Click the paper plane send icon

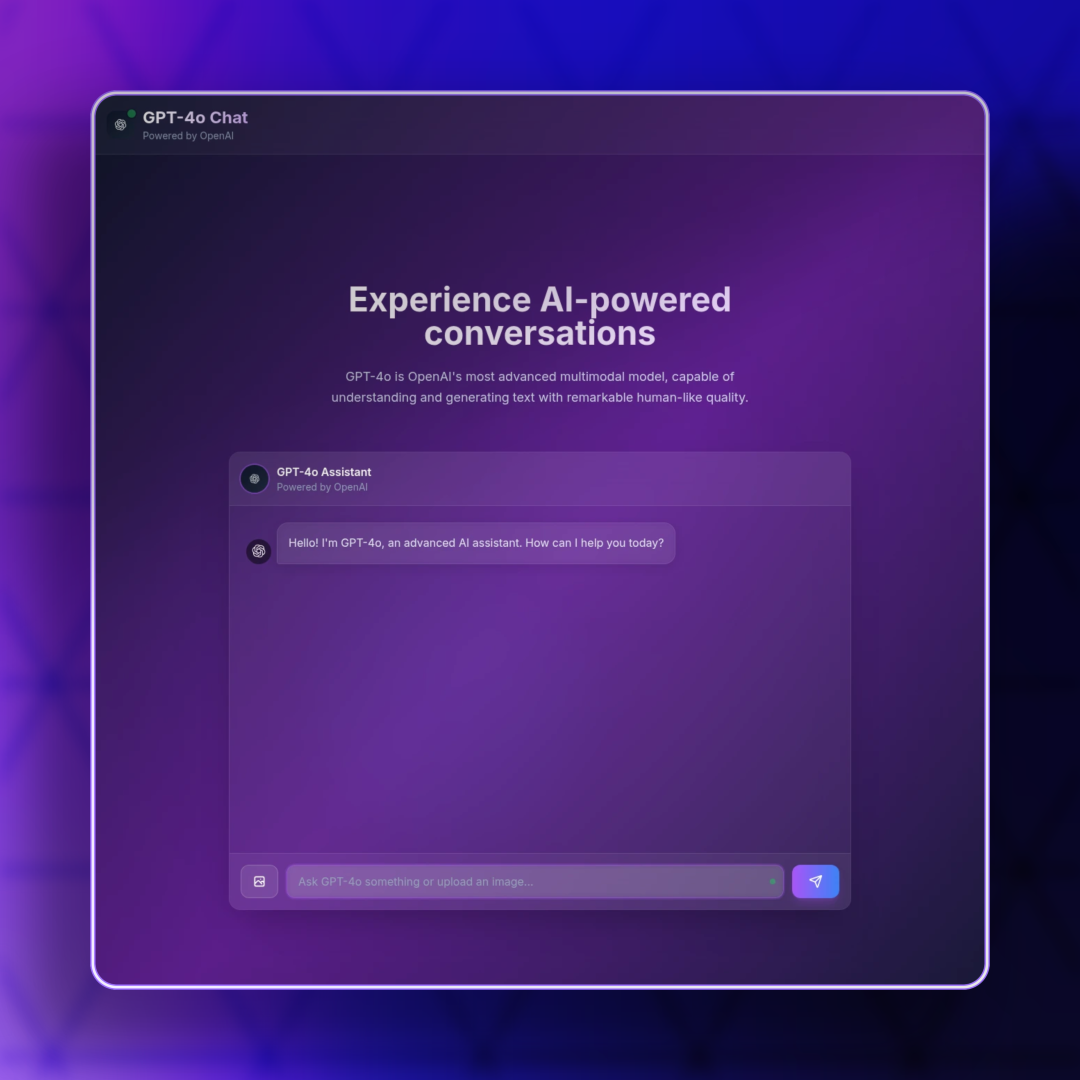815,881
